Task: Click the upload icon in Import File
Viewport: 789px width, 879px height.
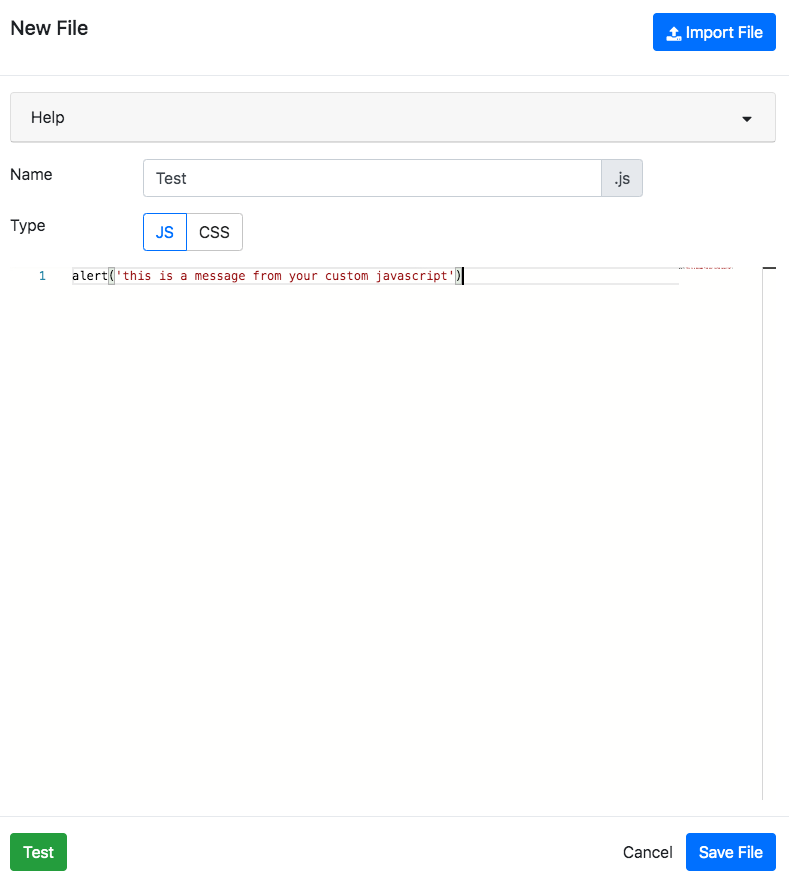Action: pyautogui.click(x=674, y=33)
